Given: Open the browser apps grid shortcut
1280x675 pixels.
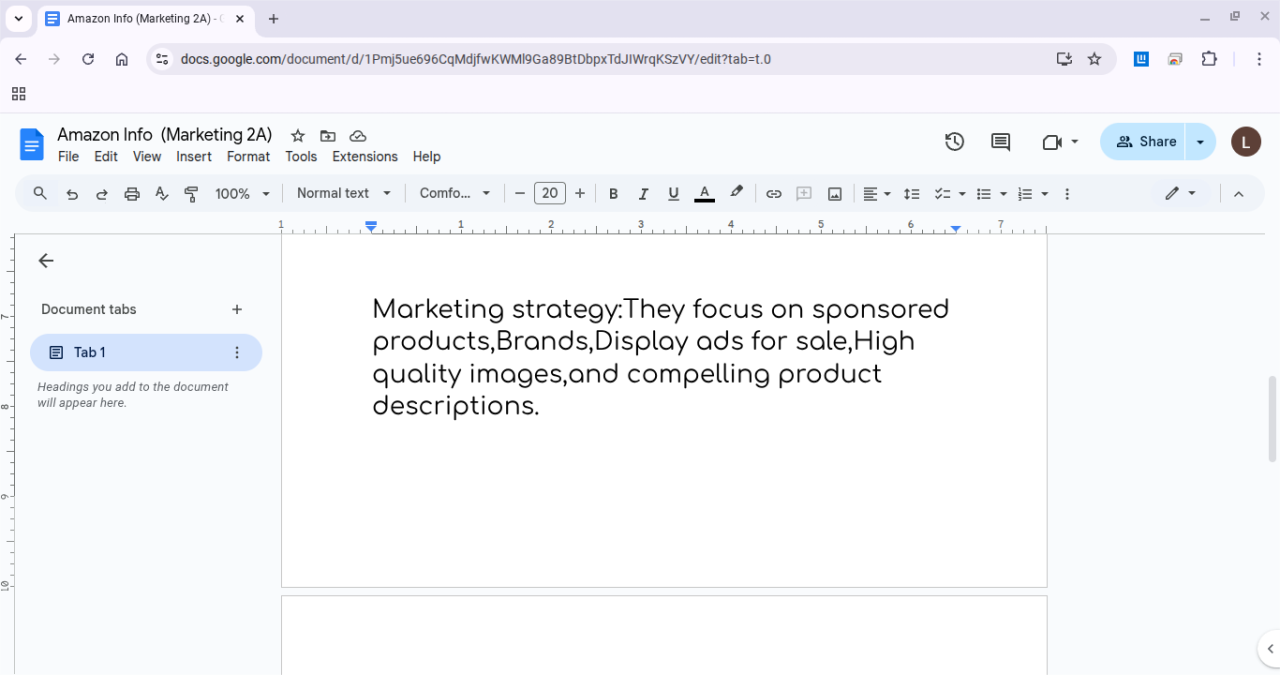Looking at the screenshot, I should pyautogui.click(x=18, y=94).
